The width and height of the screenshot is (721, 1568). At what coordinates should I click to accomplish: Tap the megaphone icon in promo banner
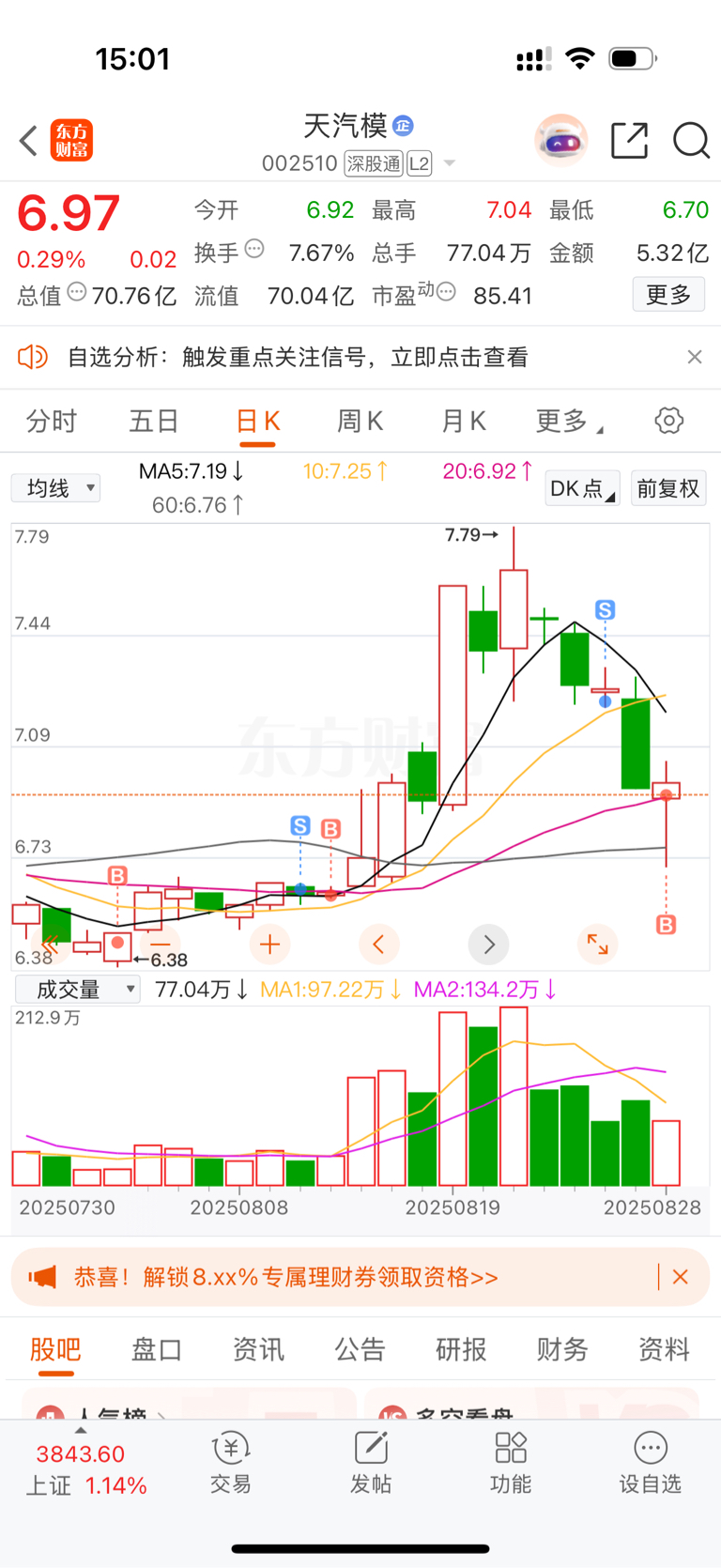coord(42,1277)
